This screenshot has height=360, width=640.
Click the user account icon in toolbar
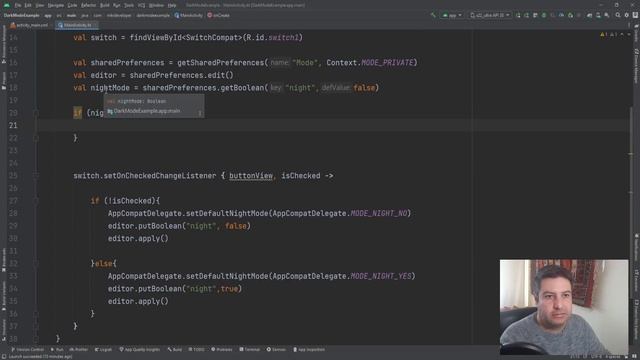click(x=635, y=15)
